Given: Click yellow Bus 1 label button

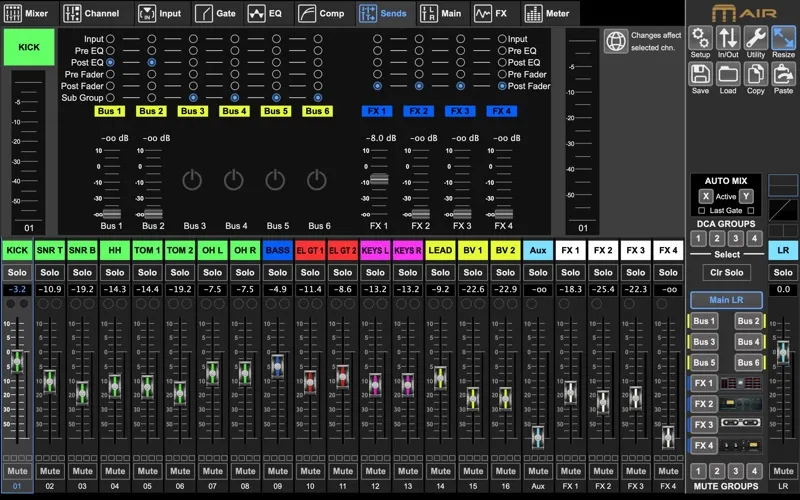Looking at the screenshot, I should tap(110, 111).
